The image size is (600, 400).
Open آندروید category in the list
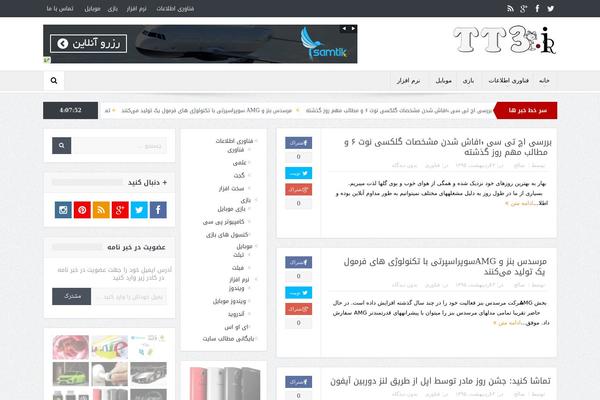(236, 314)
